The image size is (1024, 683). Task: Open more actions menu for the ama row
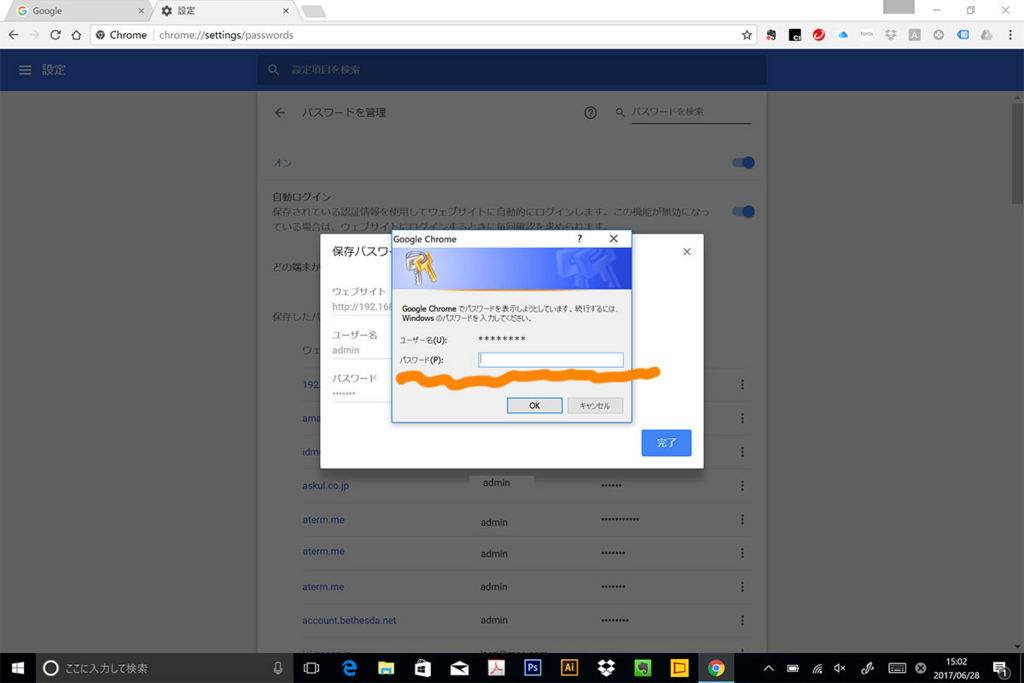743,418
